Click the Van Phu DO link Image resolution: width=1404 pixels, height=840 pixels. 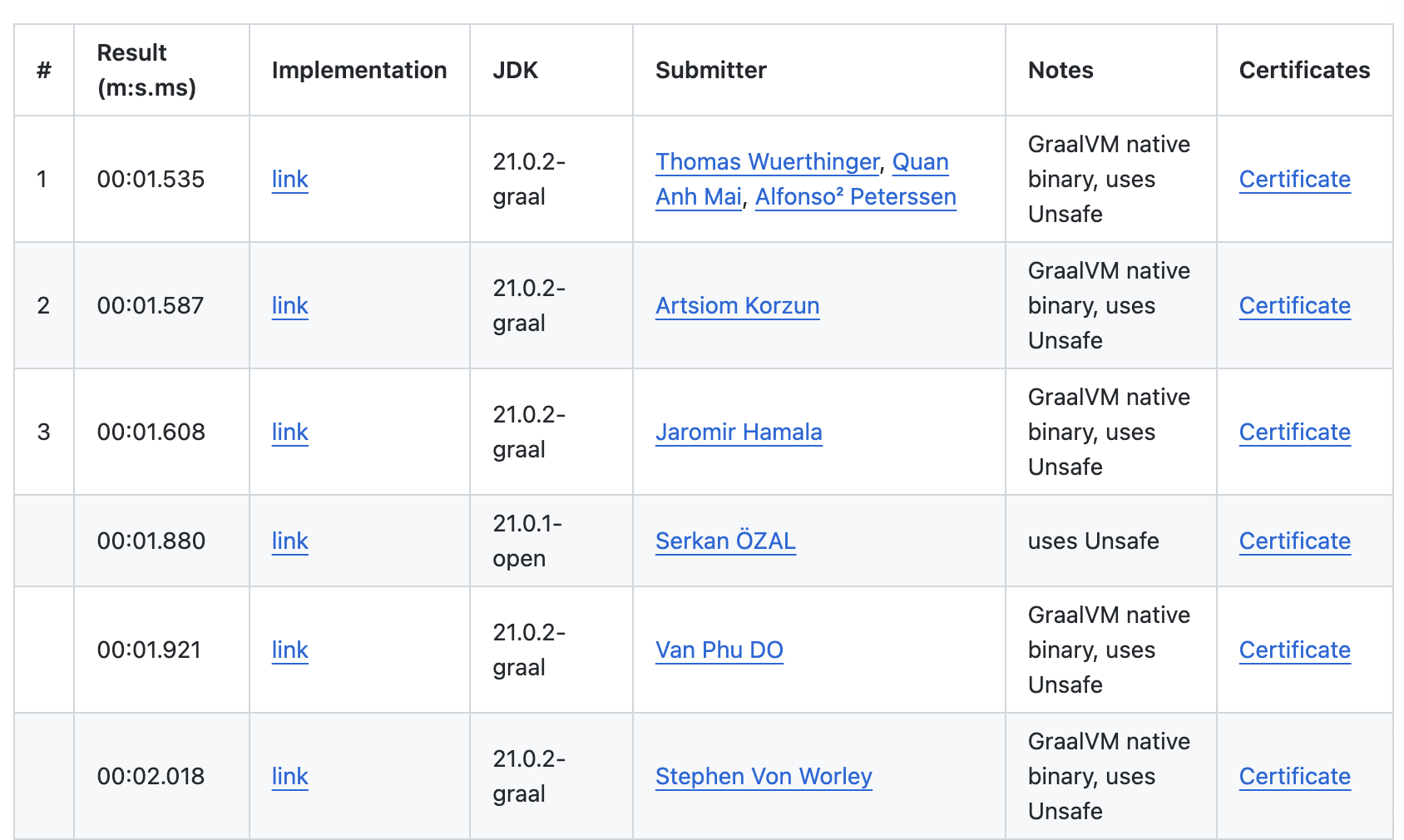click(x=719, y=650)
